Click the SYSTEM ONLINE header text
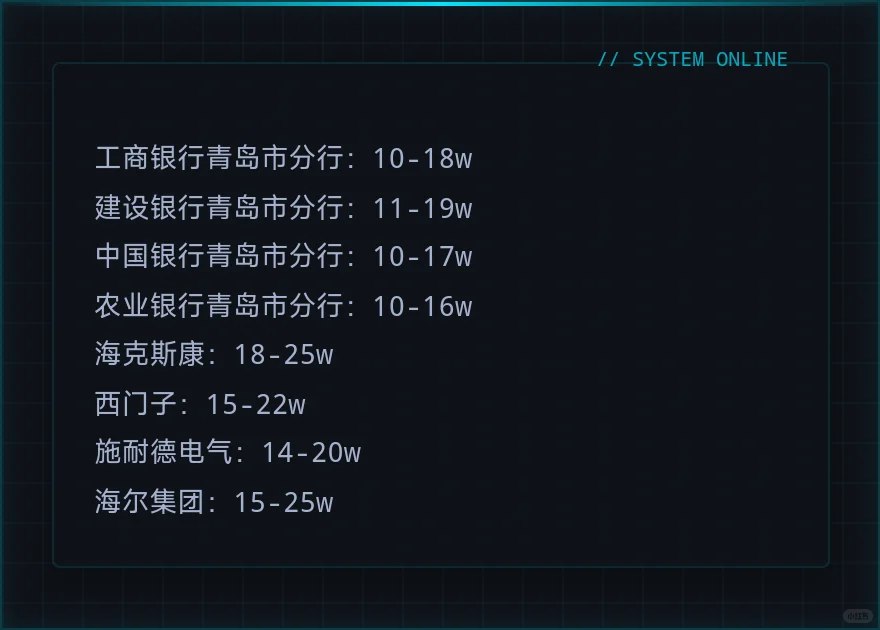This screenshot has width=880, height=630. [709, 59]
